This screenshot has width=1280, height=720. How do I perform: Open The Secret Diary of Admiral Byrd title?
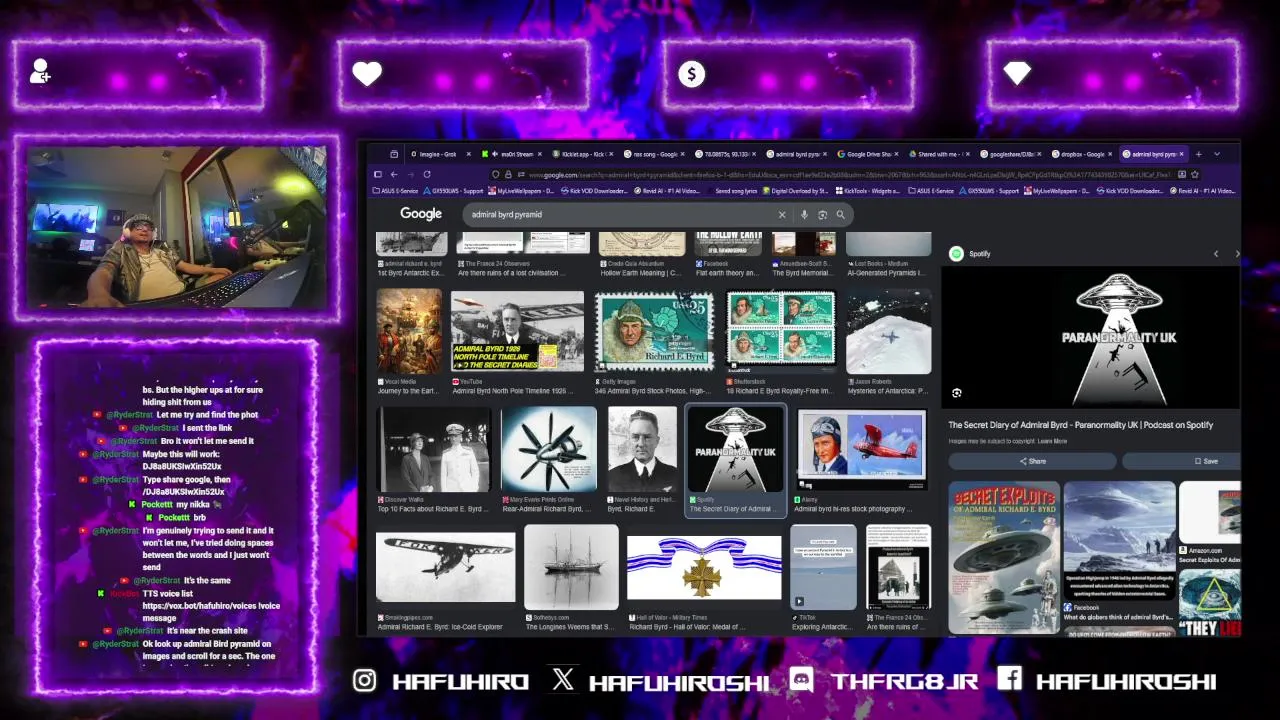1080,425
